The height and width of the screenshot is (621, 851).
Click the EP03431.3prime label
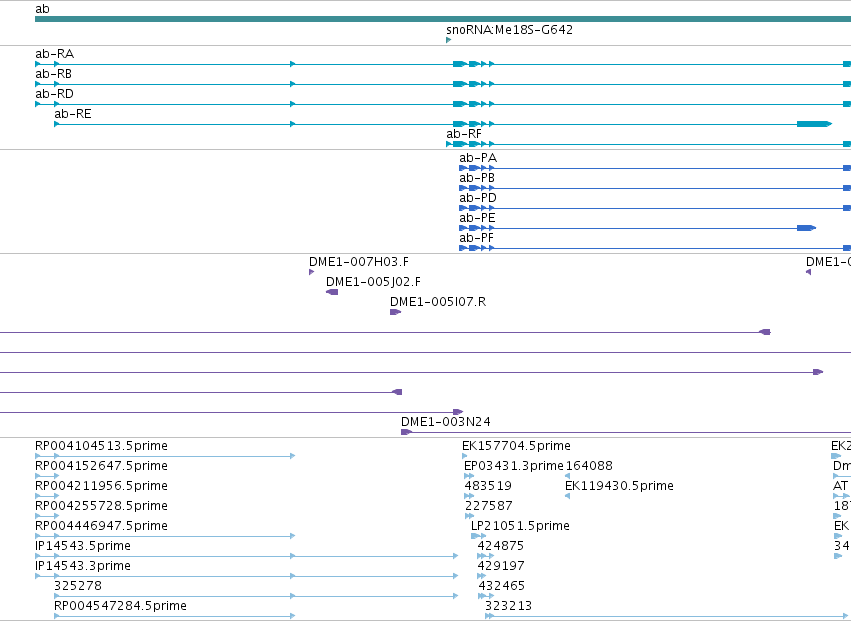(513, 466)
